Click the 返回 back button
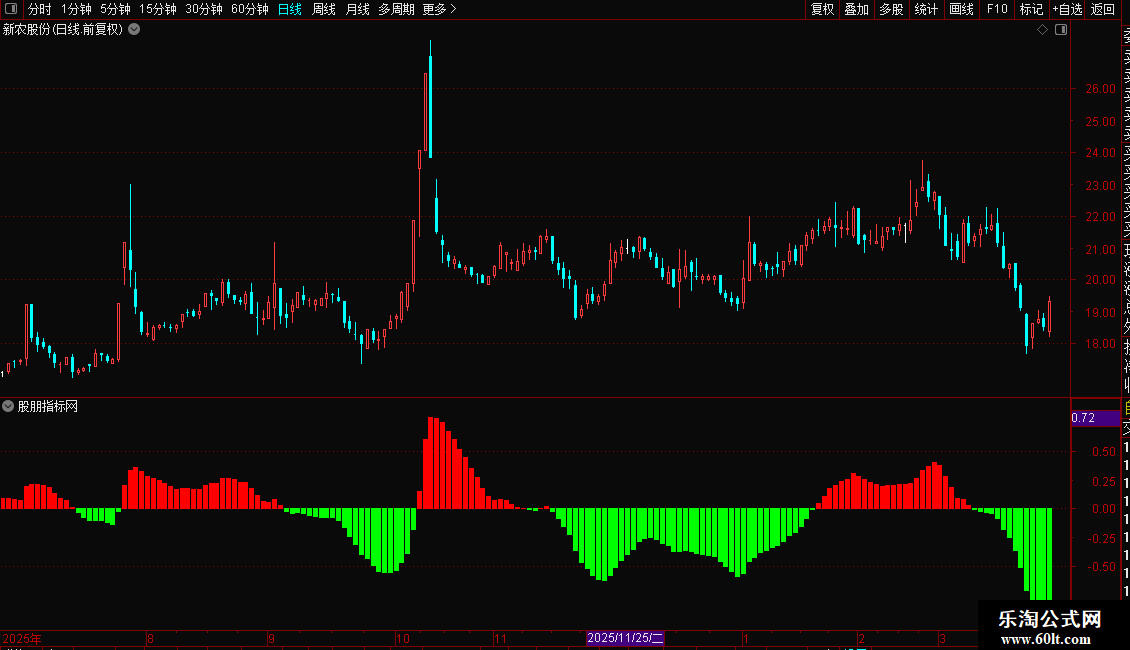Image resolution: width=1130 pixels, height=650 pixels. click(1103, 9)
